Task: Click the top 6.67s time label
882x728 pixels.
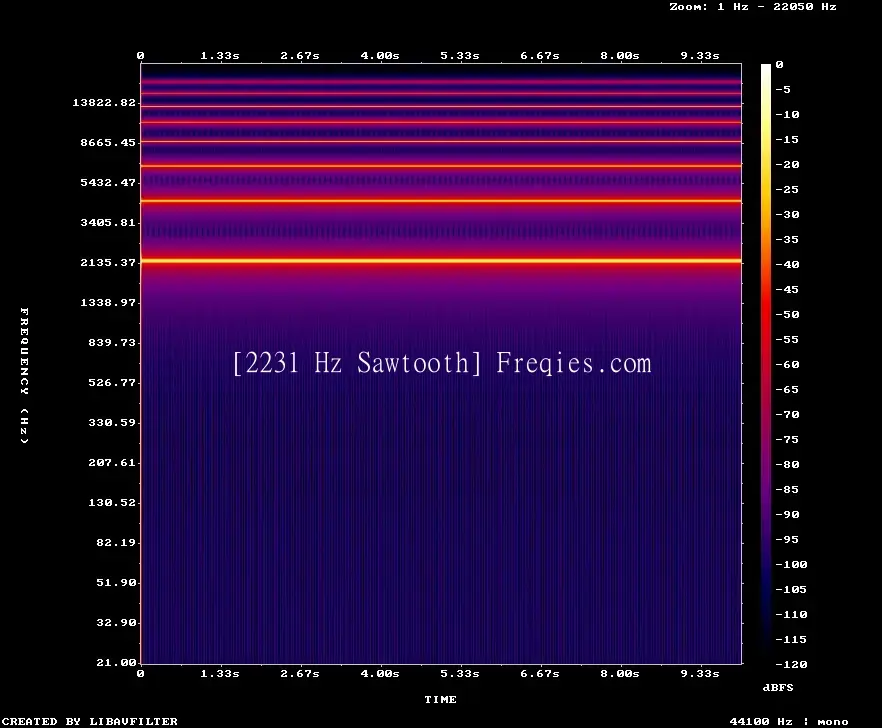Action: click(x=539, y=56)
